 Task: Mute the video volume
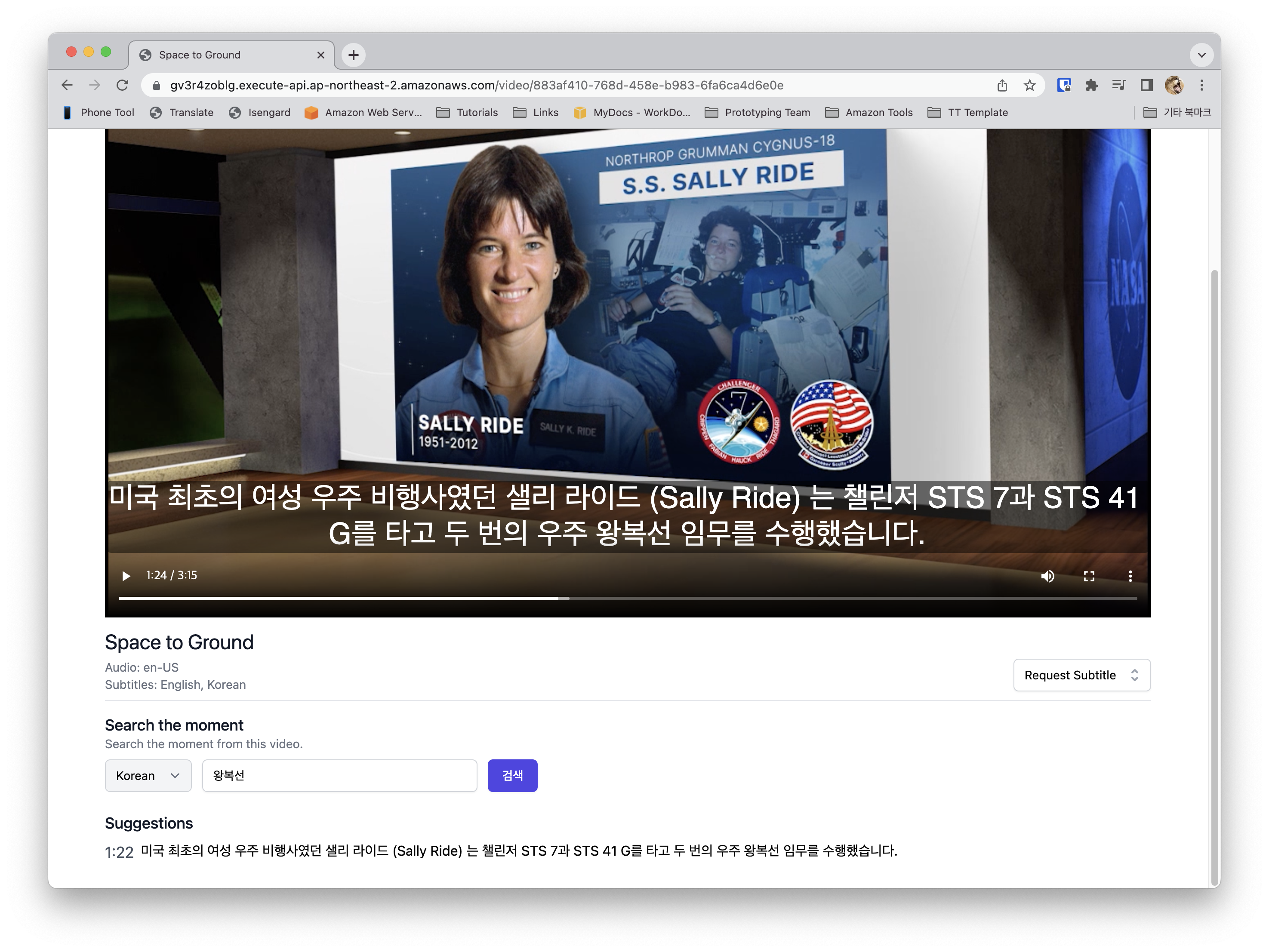[x=1047, y=576]
